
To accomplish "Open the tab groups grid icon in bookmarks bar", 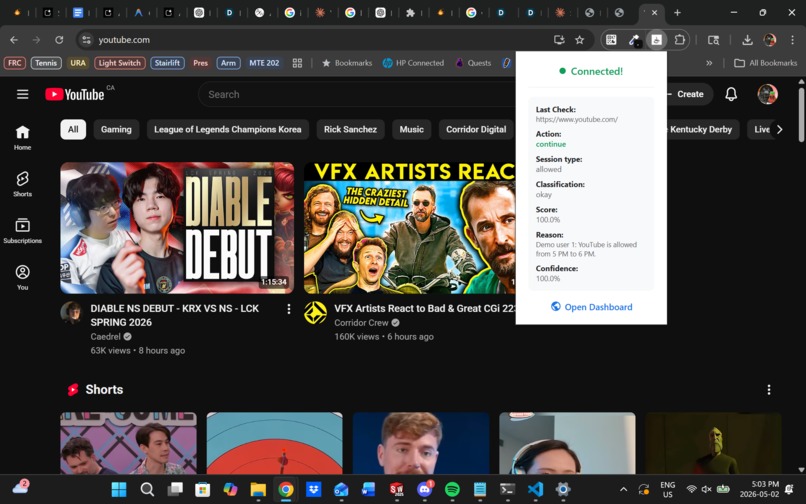I will (297, 63).
